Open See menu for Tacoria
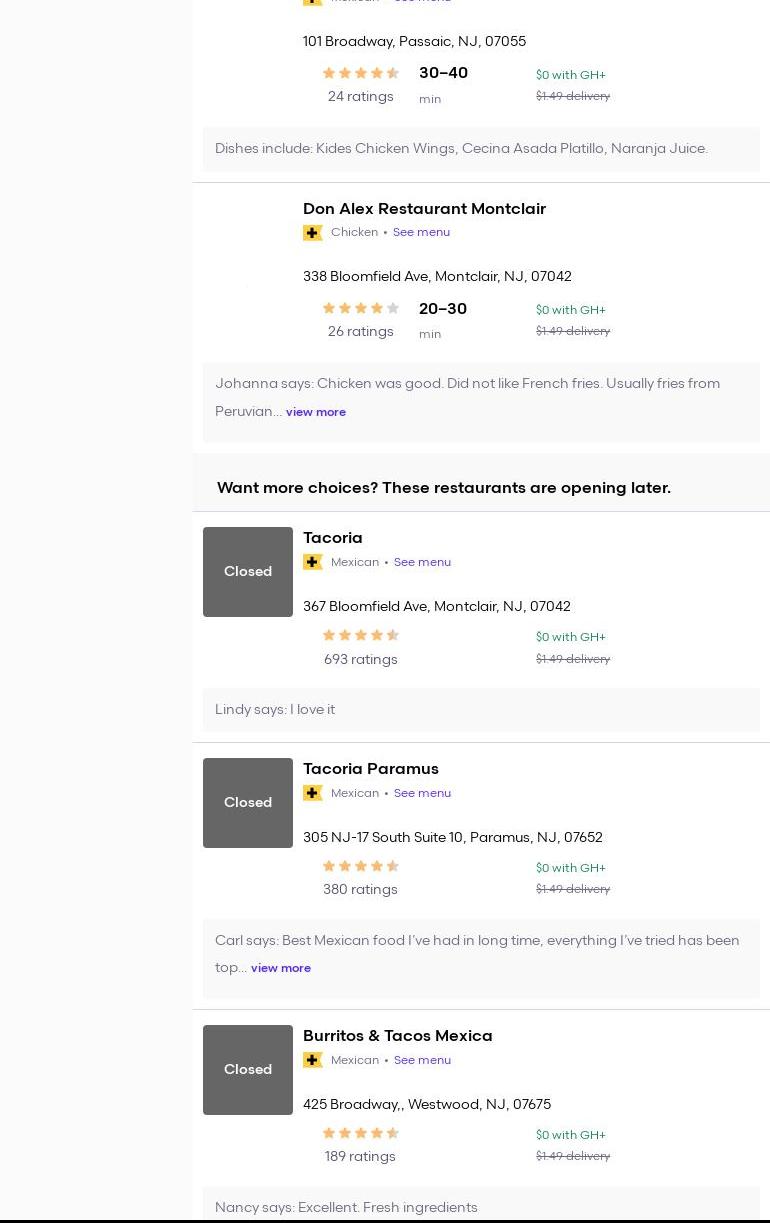The image size is (770, 1223). (422, 562)
